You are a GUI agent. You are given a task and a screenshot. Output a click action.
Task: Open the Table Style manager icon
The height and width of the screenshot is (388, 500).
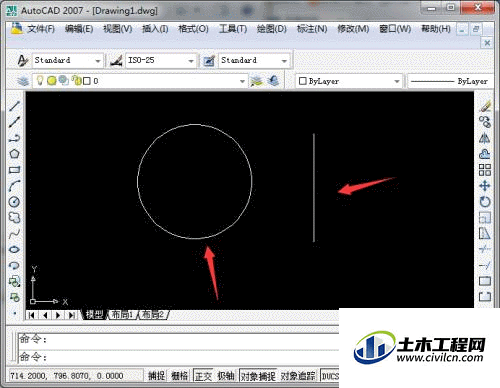coord(209,61)
